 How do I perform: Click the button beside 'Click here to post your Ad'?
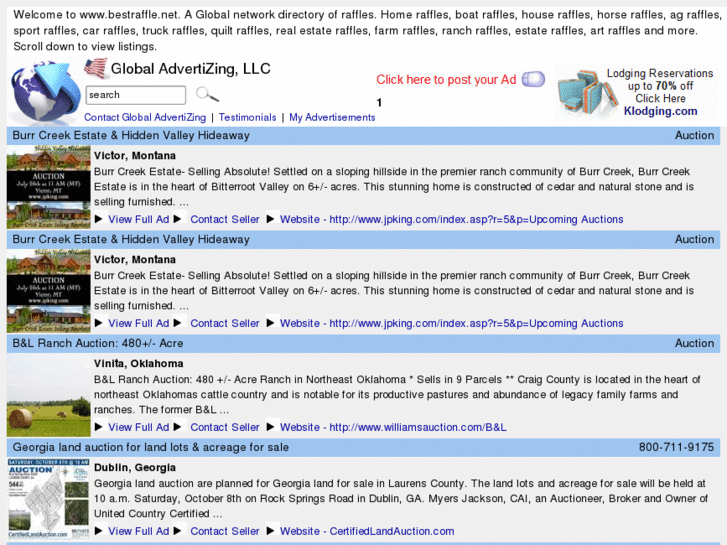point(533,79)
